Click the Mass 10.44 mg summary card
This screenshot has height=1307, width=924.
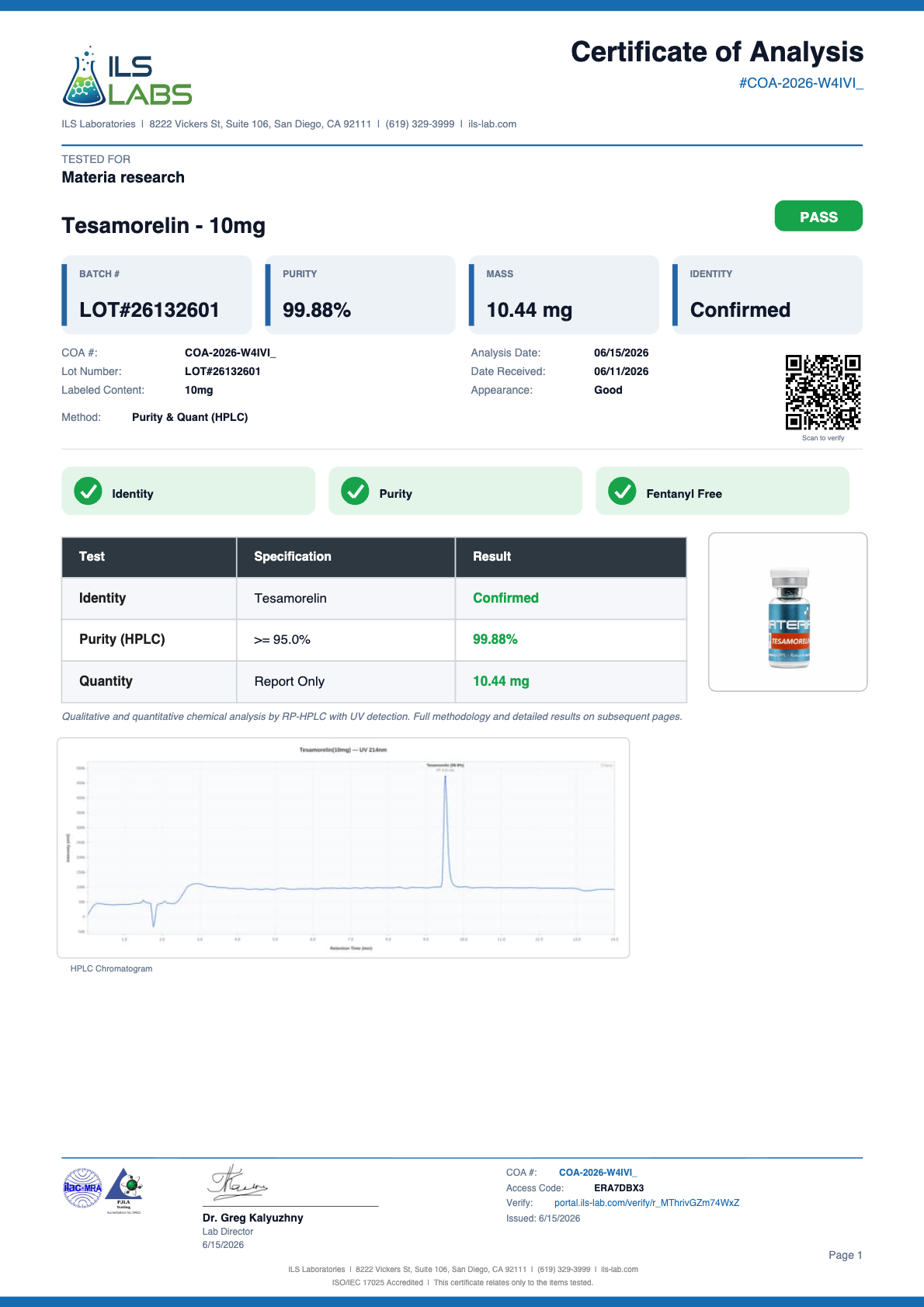(564, 295)
